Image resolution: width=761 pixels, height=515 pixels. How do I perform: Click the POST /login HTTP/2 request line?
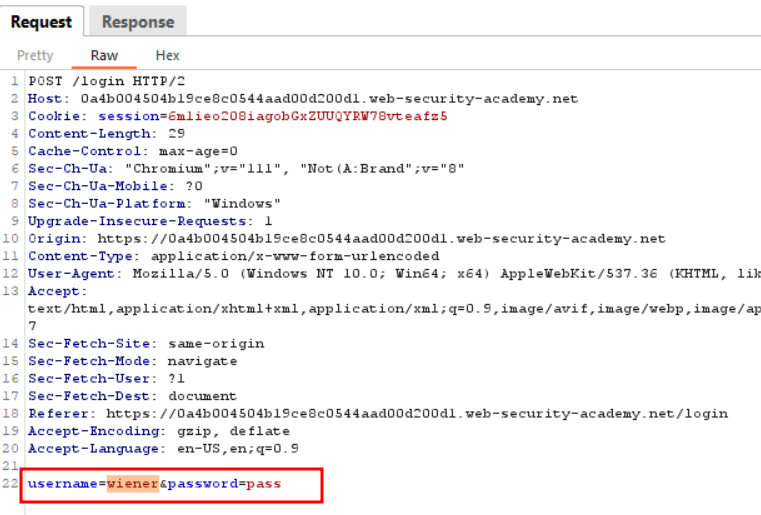point(106,81)
